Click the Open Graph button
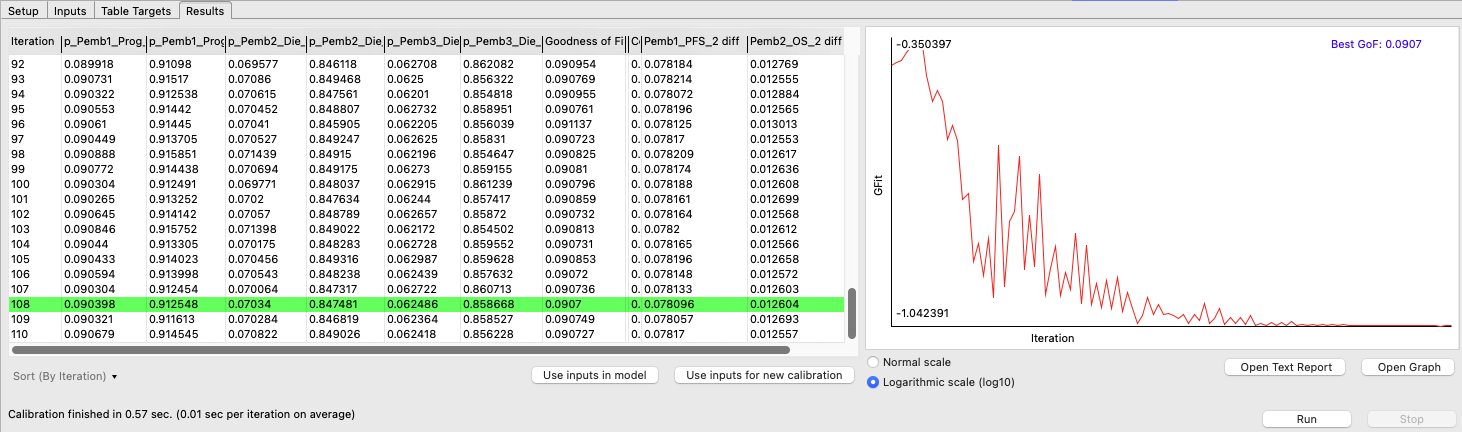This screenshot has height=432, width=1462. pos(1409,367)
